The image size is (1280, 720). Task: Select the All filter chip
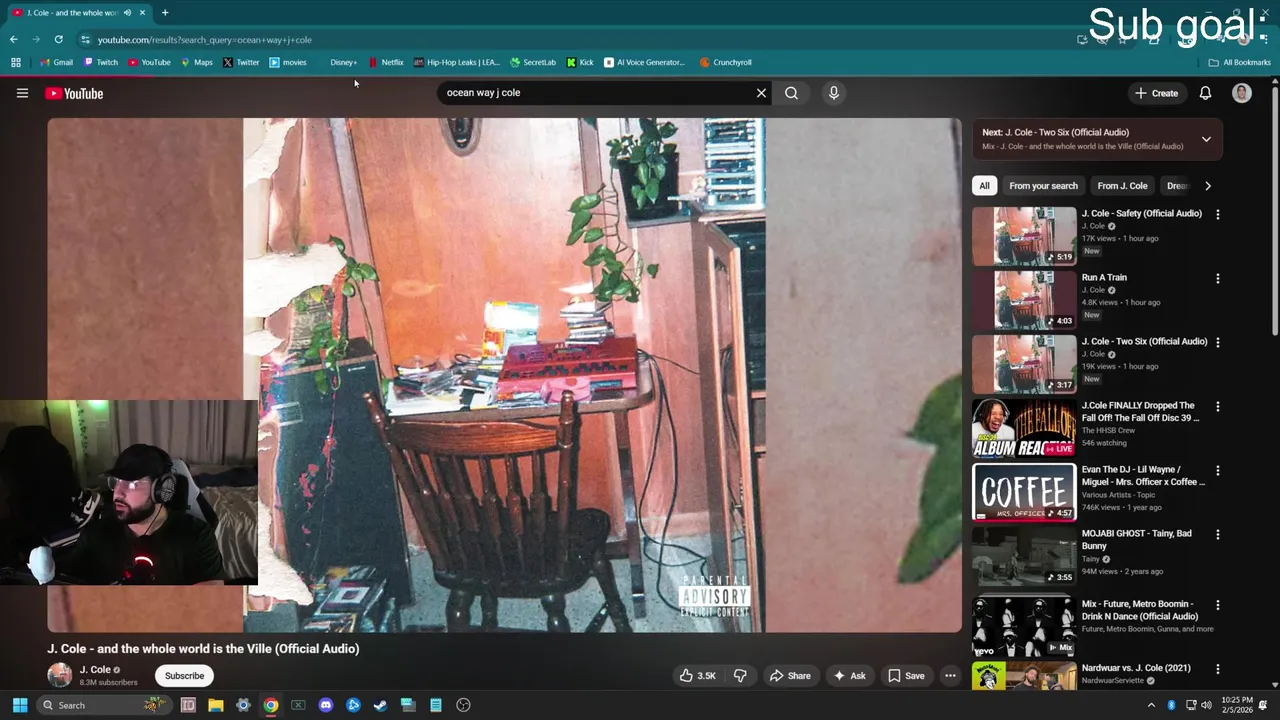point(984,186)
